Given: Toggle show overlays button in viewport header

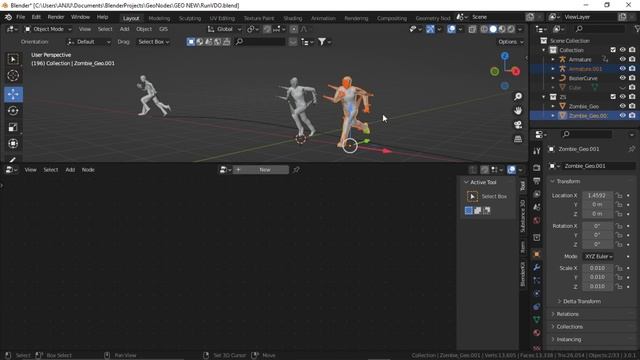Looking at the screenshot, I should coord(451,29).
